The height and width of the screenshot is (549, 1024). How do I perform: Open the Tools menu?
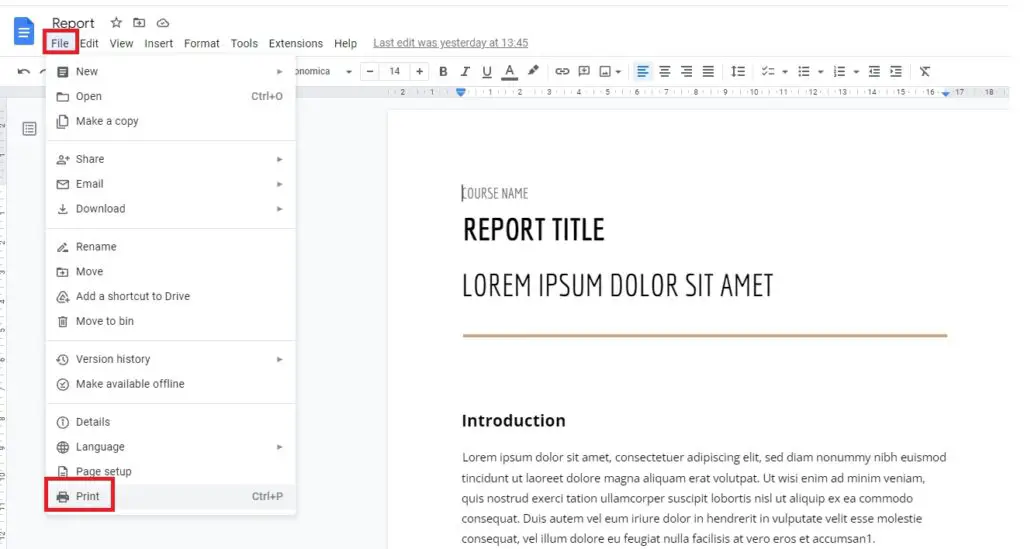244,43
